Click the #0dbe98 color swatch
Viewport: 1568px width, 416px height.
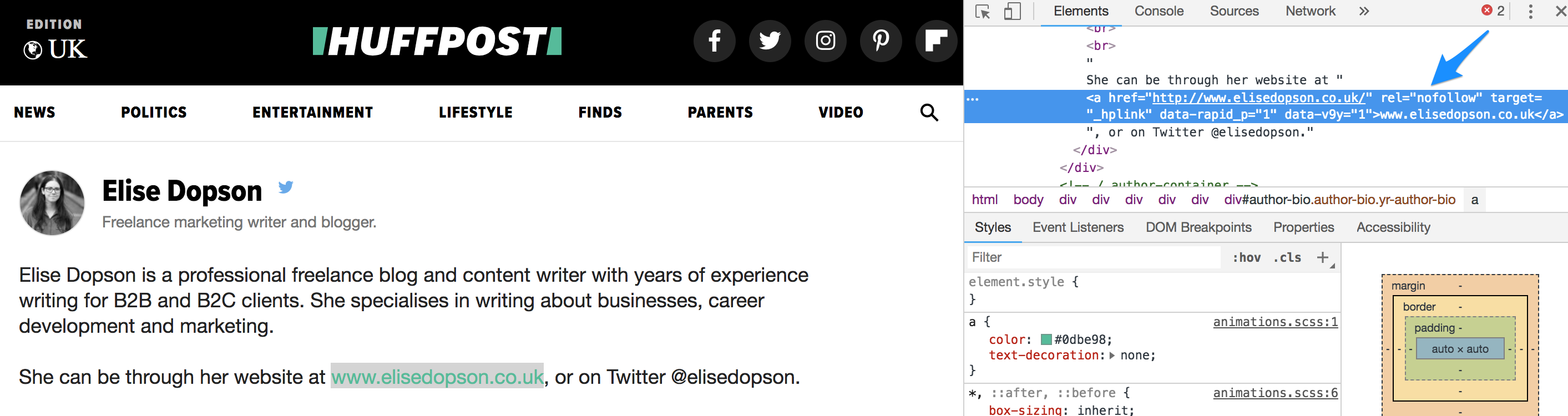coord(1046,340)
